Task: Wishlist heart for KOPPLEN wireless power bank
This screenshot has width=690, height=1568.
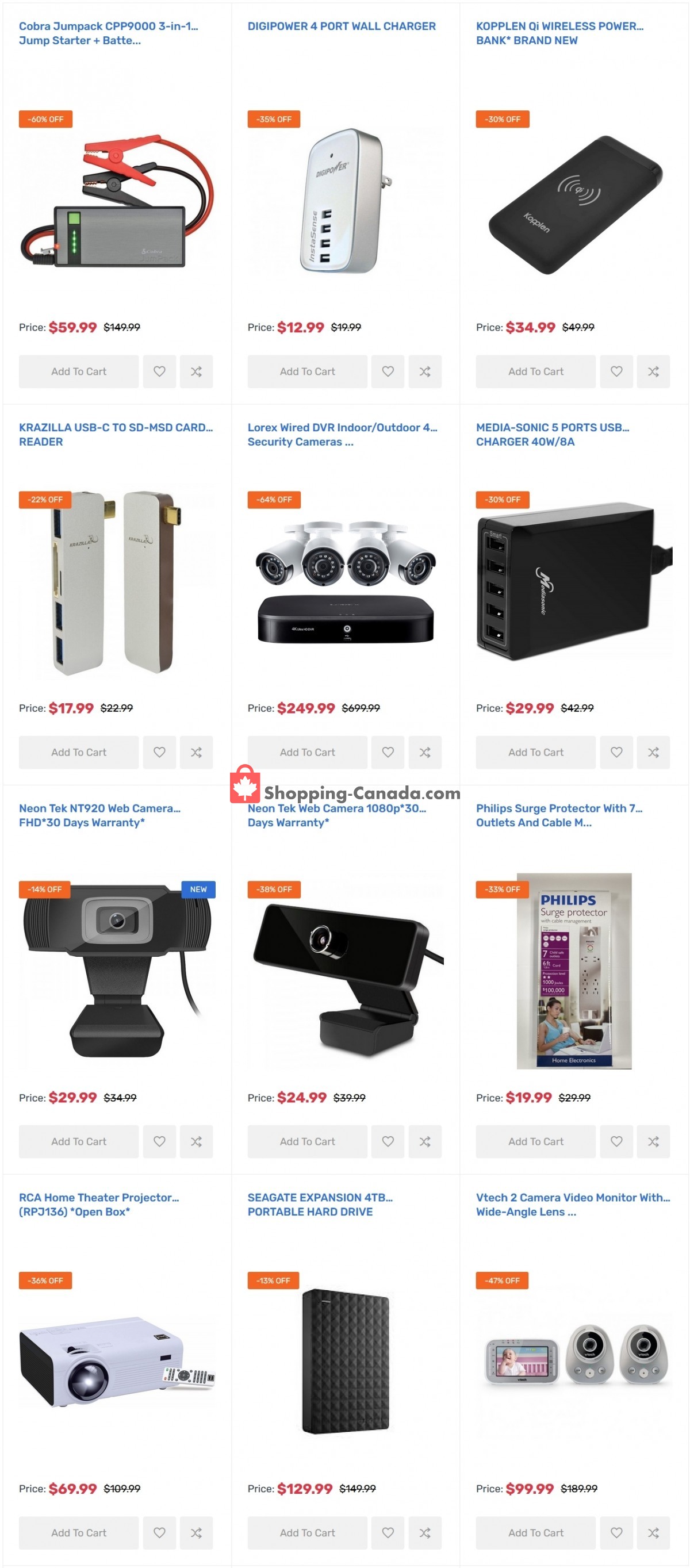Action: 616,371
